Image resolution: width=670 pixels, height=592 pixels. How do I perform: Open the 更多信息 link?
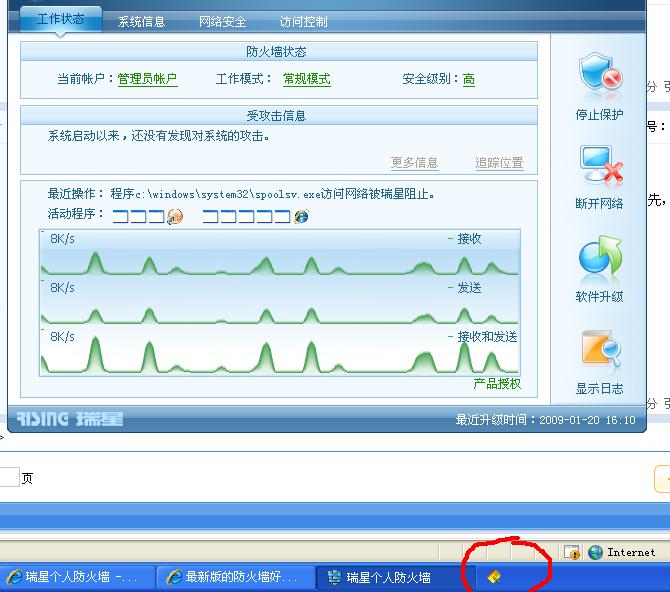click(414, 163)
